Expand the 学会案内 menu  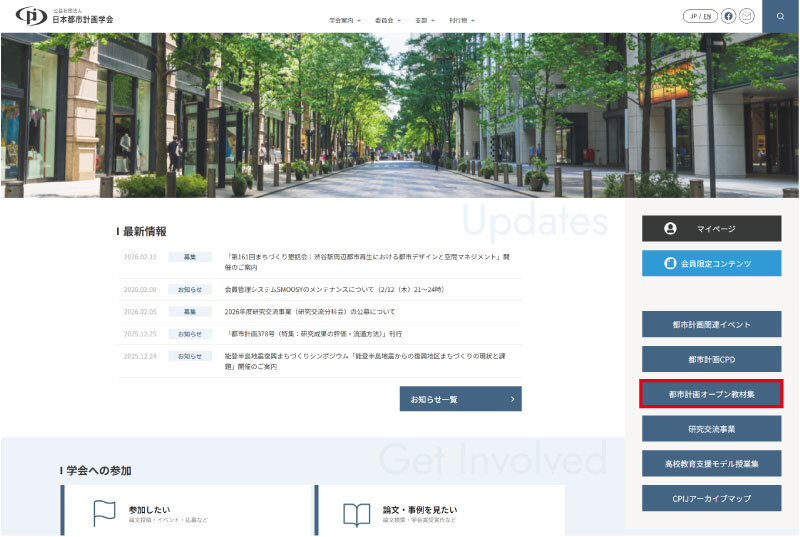[x=345, y=20]
